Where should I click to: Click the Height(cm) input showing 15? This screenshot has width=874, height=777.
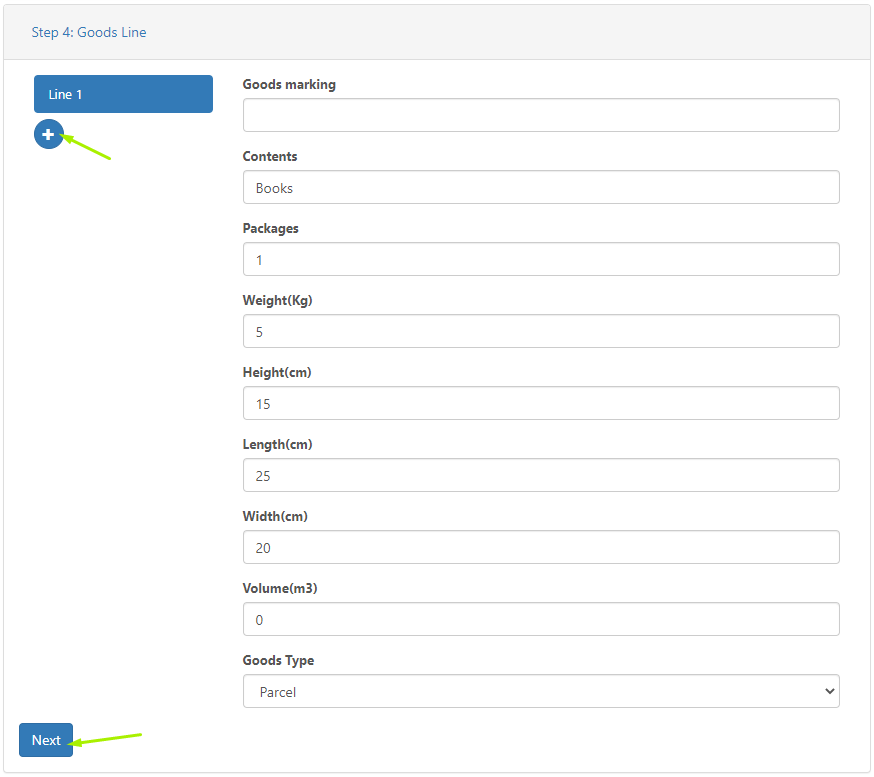540,403
